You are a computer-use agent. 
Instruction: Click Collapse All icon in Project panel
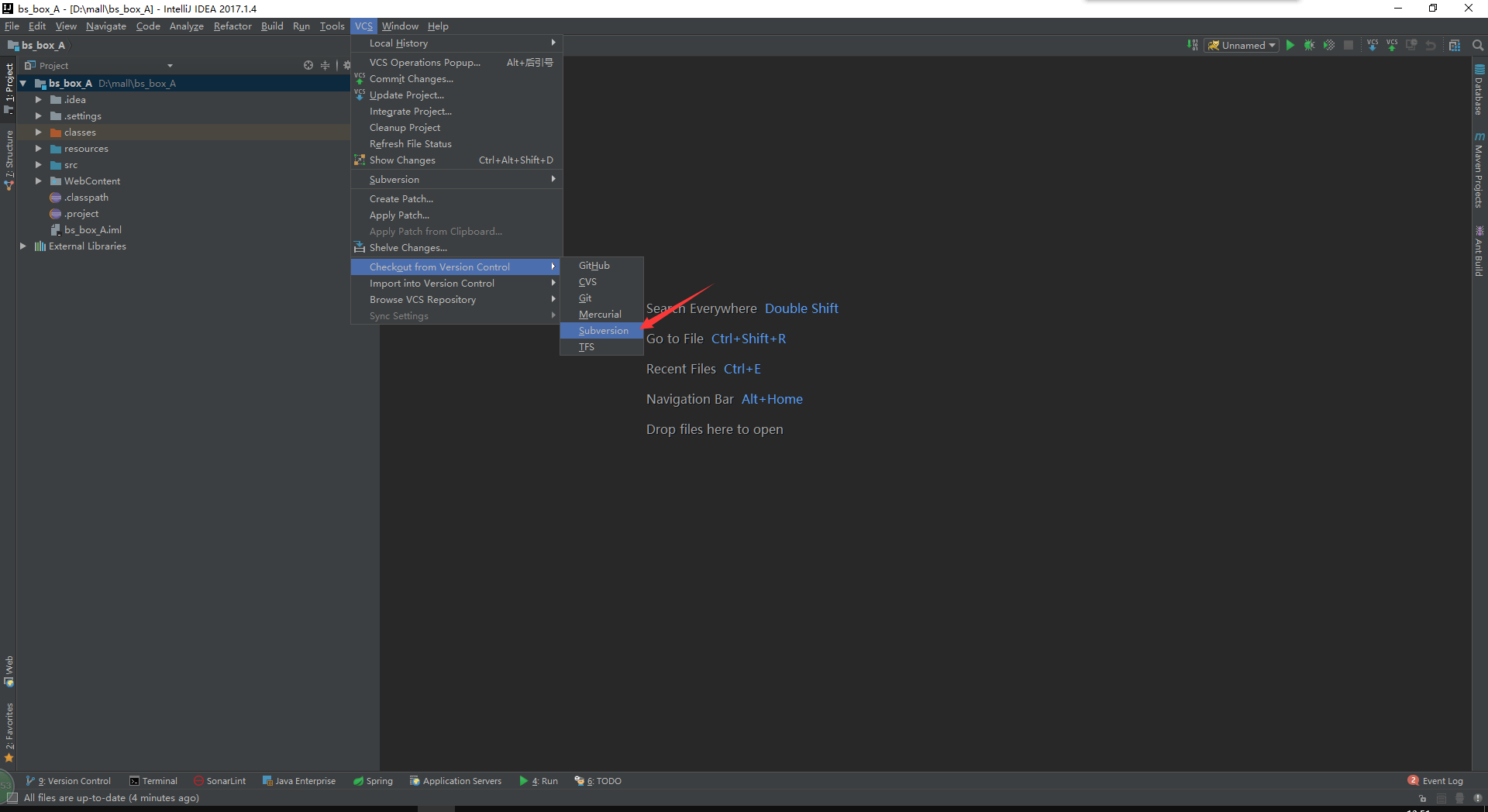[x=325, y=65]
